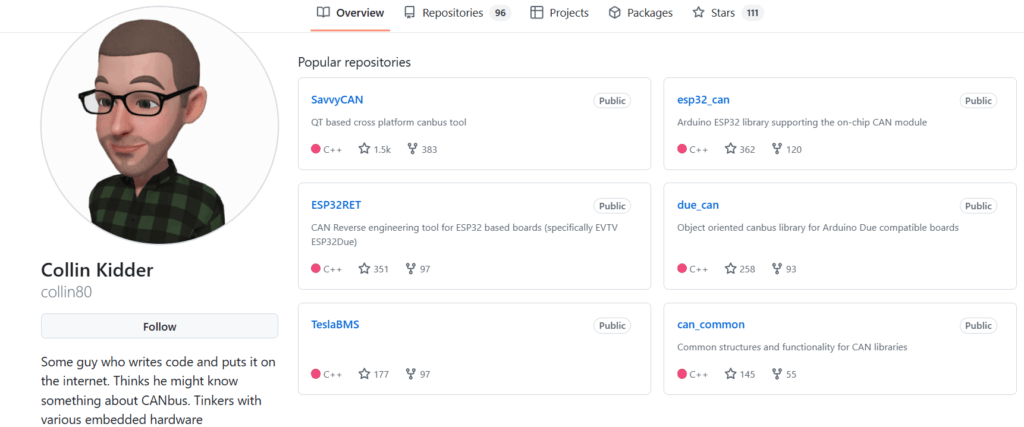This screenshot has height=427, width=1024.
Task: Click the star icon on SavvyCAN
Action: [x=364, y=149]
